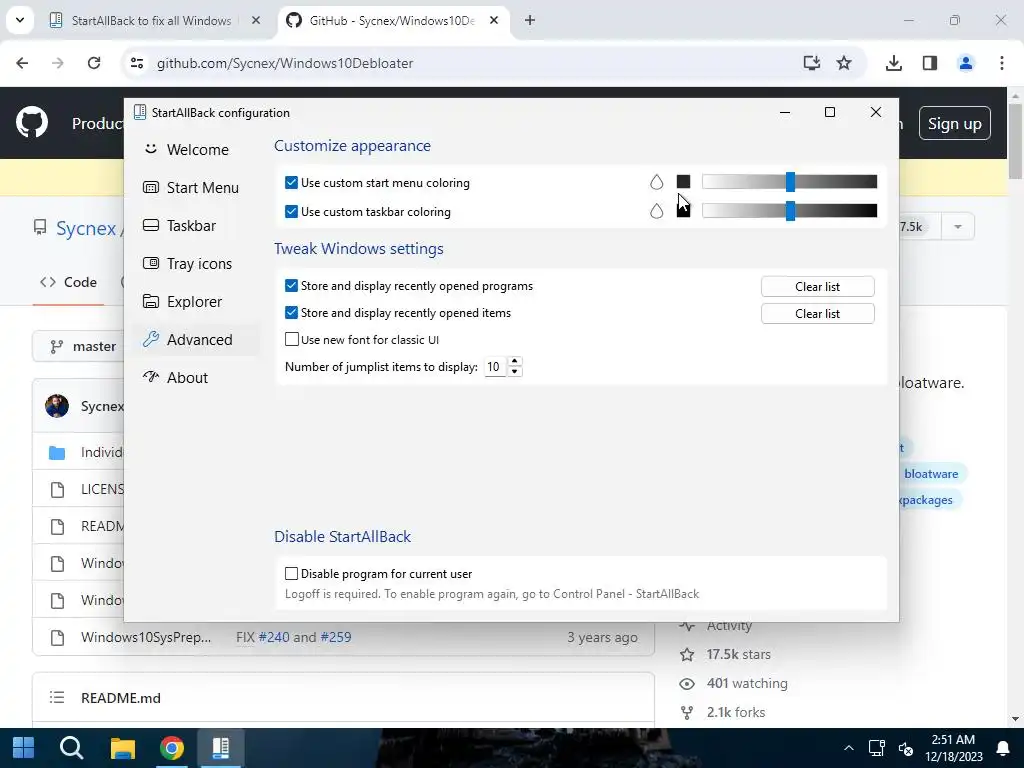The image size is (1024, 768).
Task: Open a new browser tab
Action: [x=530, y=20]
